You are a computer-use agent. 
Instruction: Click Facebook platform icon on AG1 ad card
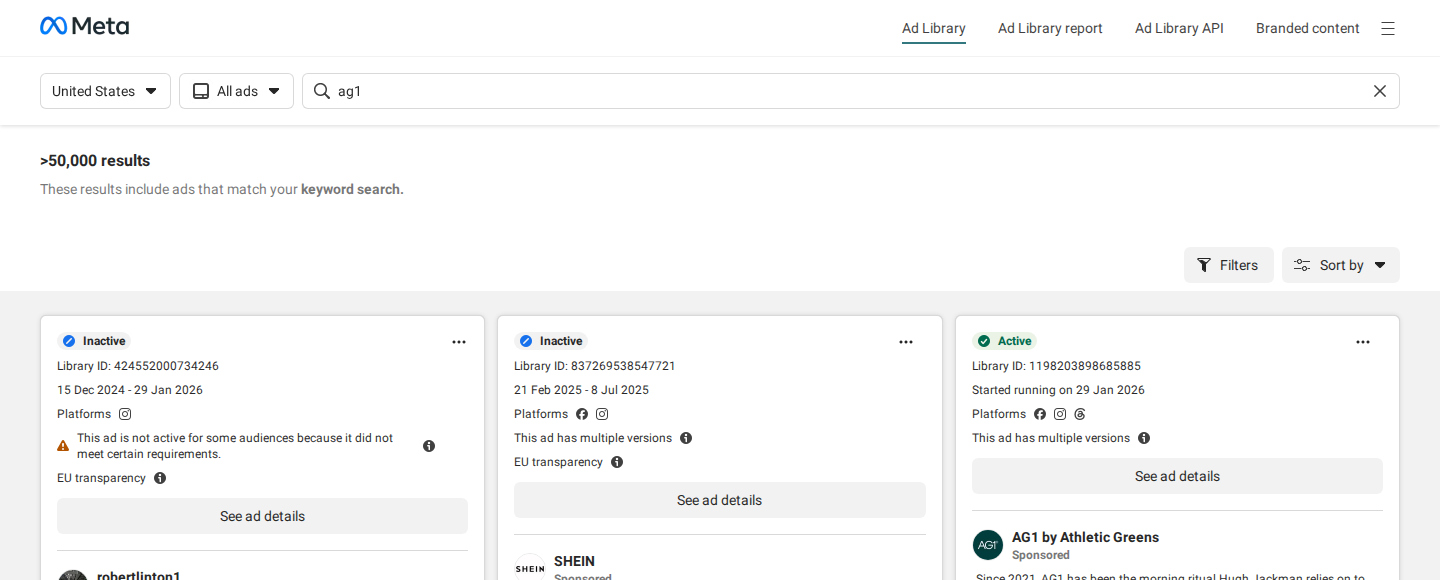point(1040,414)
